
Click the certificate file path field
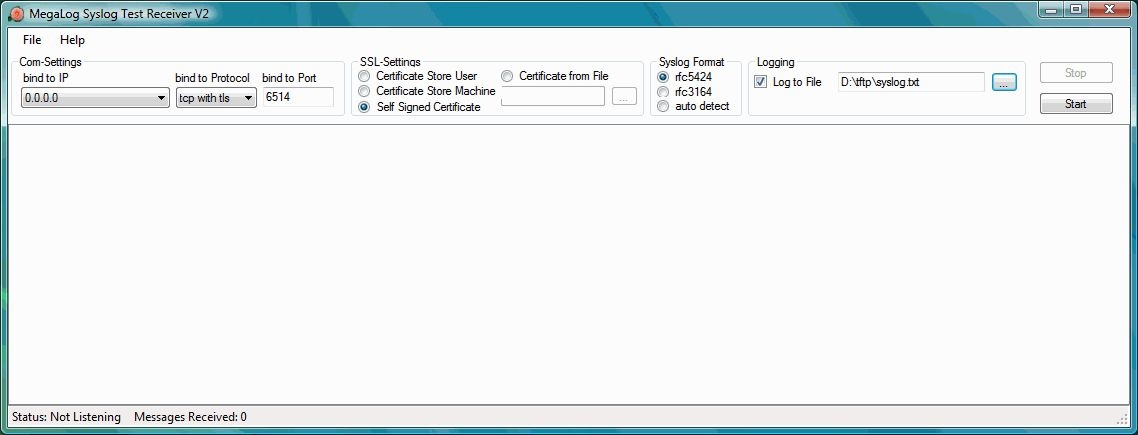click(x=552, y=96)
